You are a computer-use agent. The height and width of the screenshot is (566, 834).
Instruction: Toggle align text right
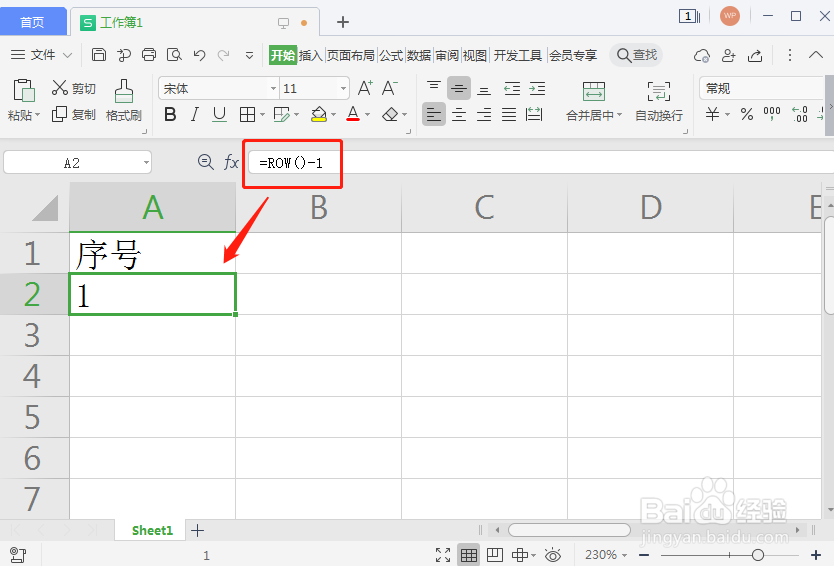tap(483, 114)
